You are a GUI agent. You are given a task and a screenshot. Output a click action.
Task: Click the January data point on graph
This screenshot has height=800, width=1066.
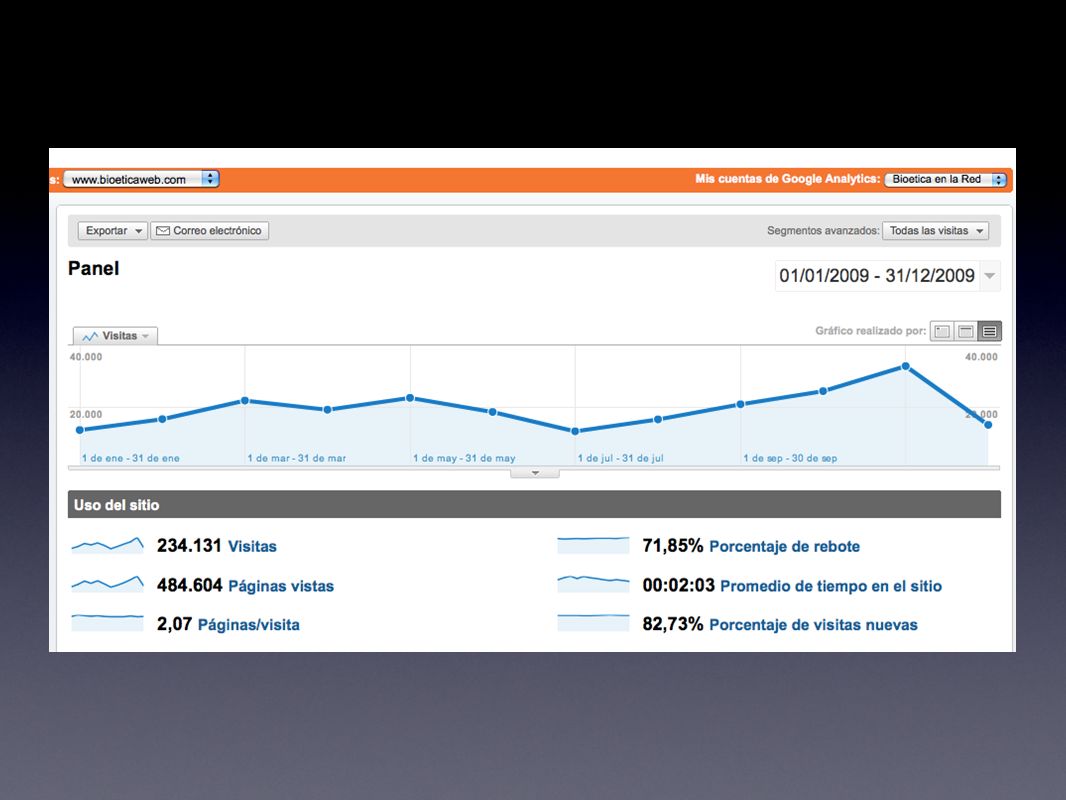pos(80,430)
